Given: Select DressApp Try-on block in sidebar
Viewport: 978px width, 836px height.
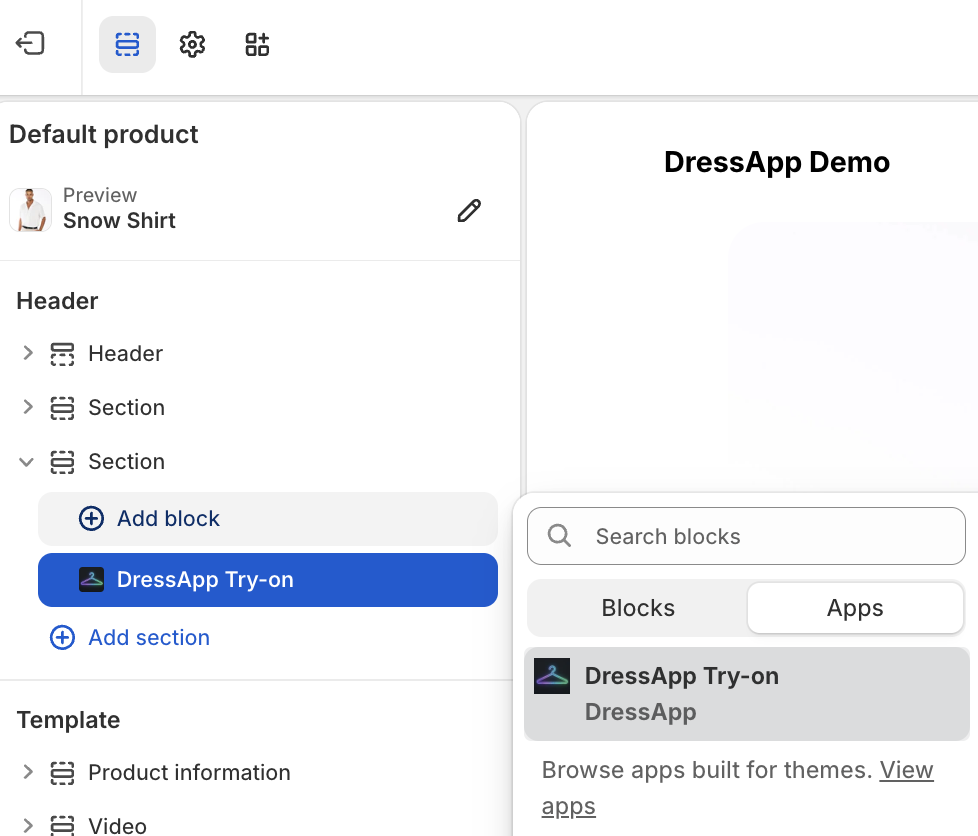Looking at the screenshot, I should [268, 580].
